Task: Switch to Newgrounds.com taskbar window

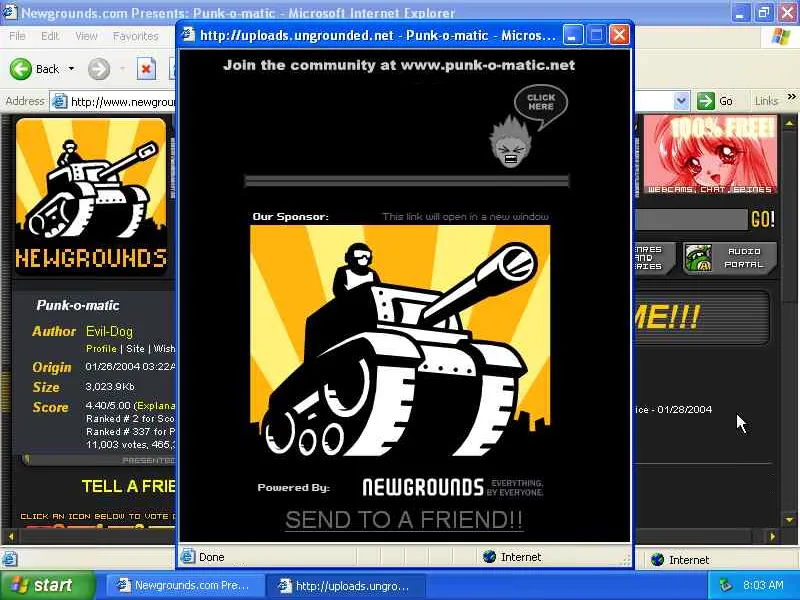Action: tap(184, 586)
